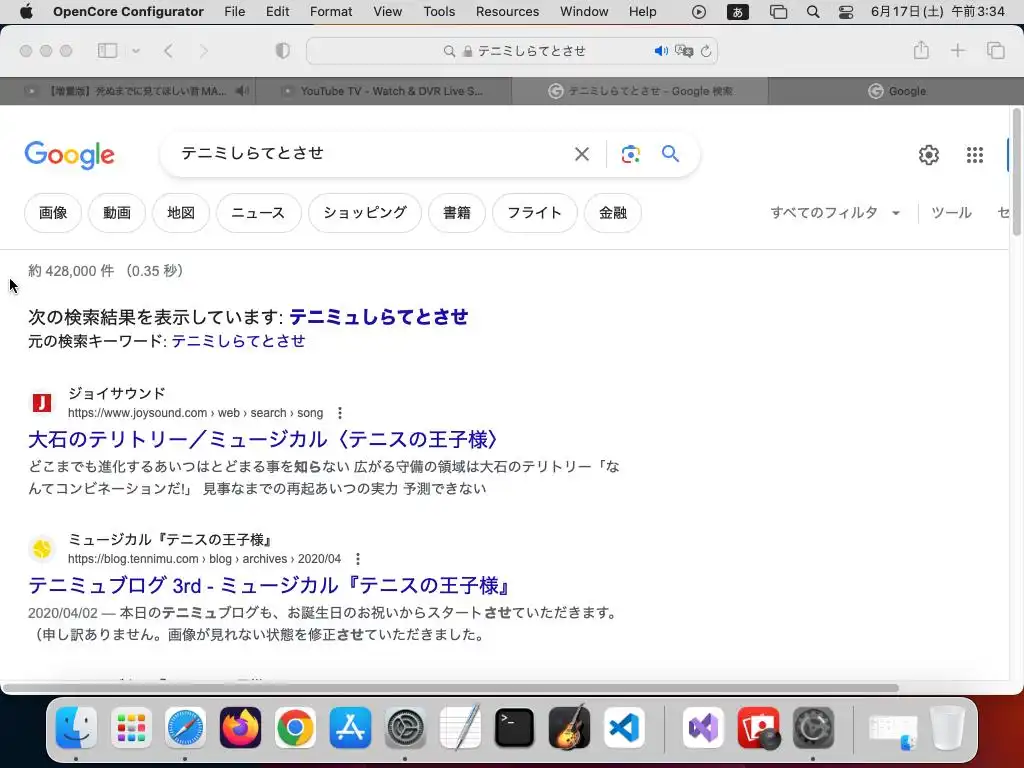Filter results by 画像

pos(53,213)
